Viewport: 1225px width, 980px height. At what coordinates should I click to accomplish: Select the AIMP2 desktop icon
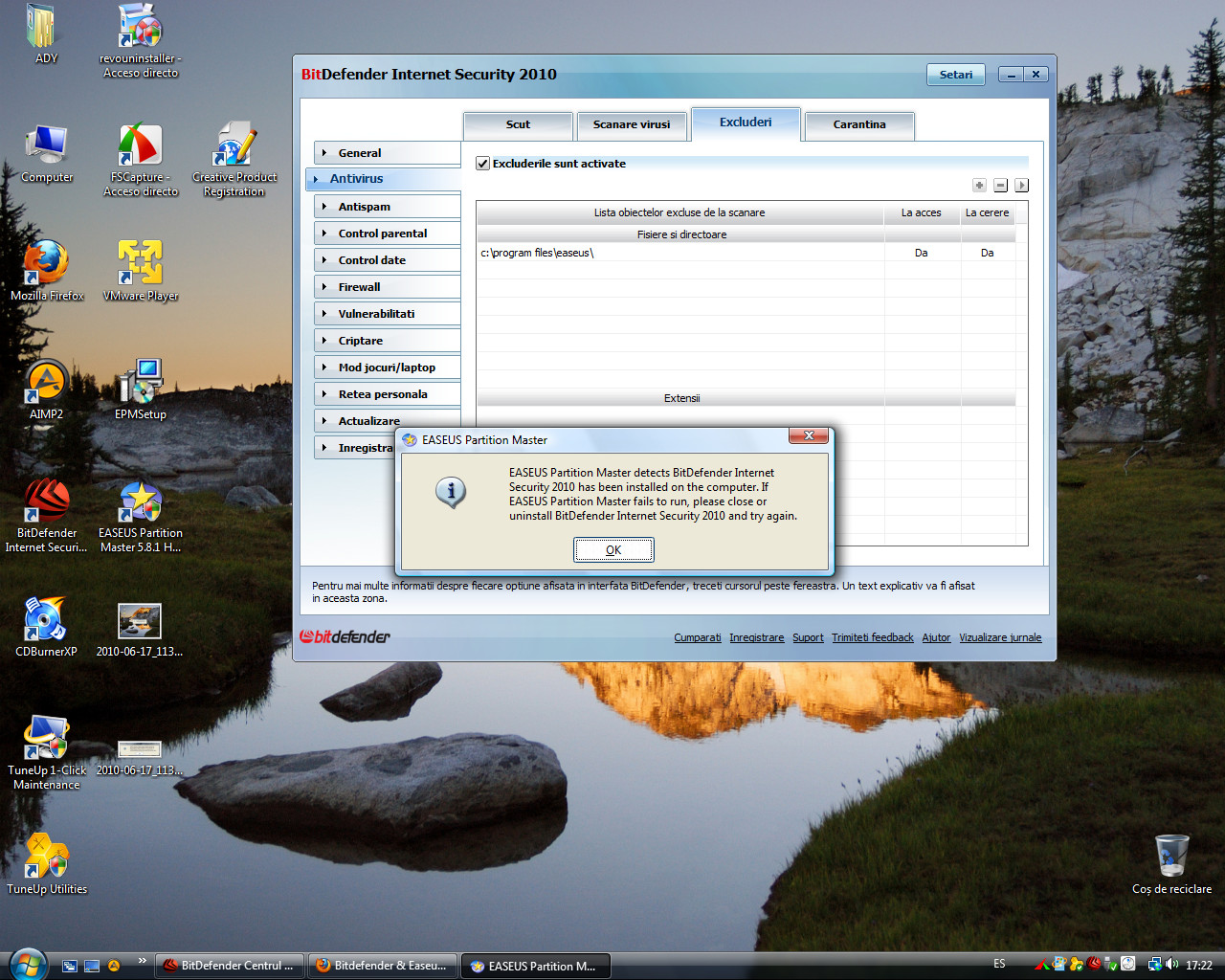pos(46,390)
